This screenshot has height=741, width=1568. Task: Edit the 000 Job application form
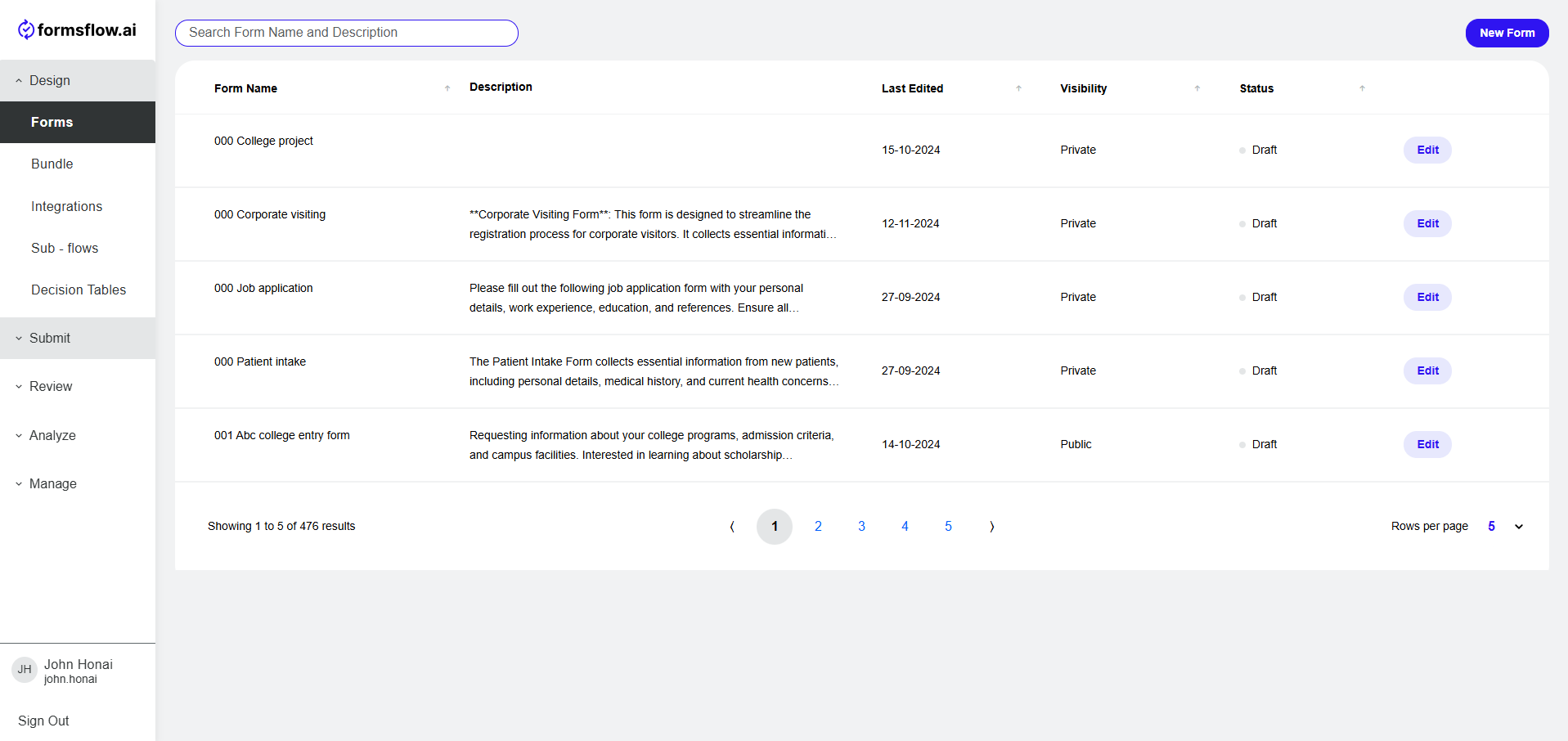pos(1427,297)
